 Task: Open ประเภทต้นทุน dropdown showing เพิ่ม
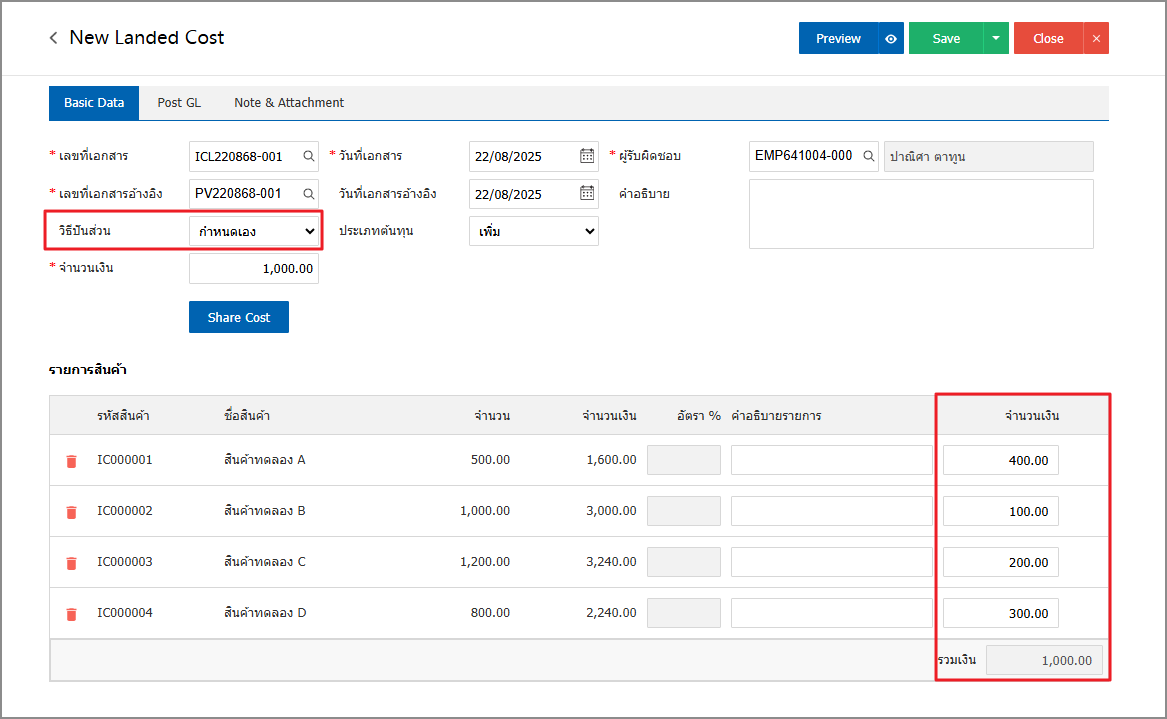[533, 231]
